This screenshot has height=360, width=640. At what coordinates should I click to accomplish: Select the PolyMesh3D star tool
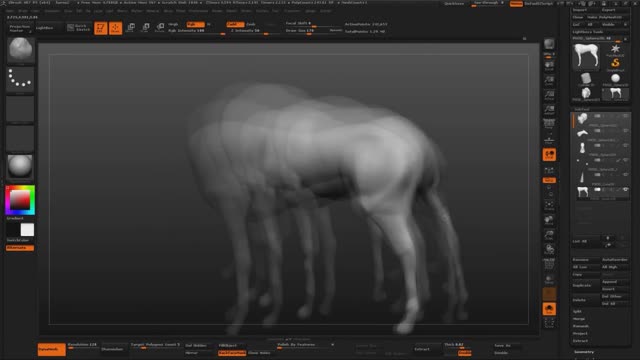[615, 51]
